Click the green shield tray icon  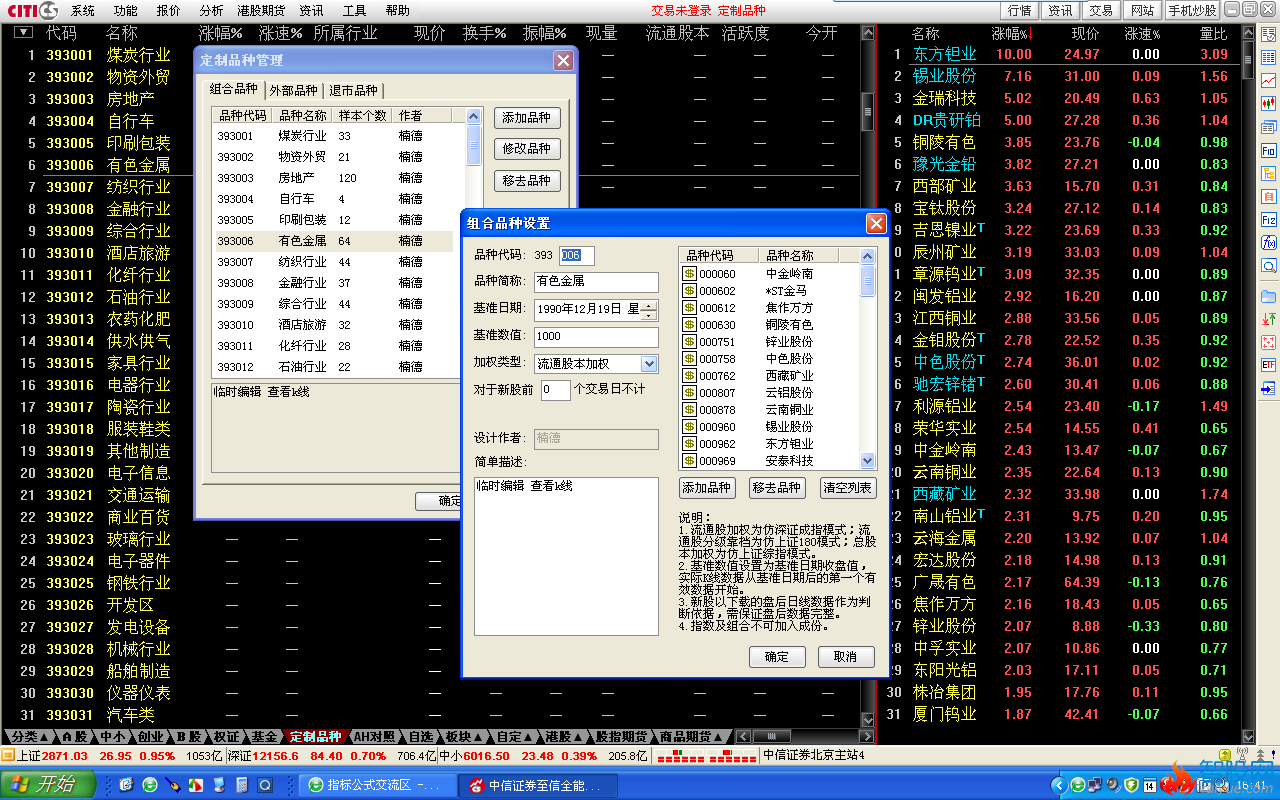click(x=1130, y=785)
